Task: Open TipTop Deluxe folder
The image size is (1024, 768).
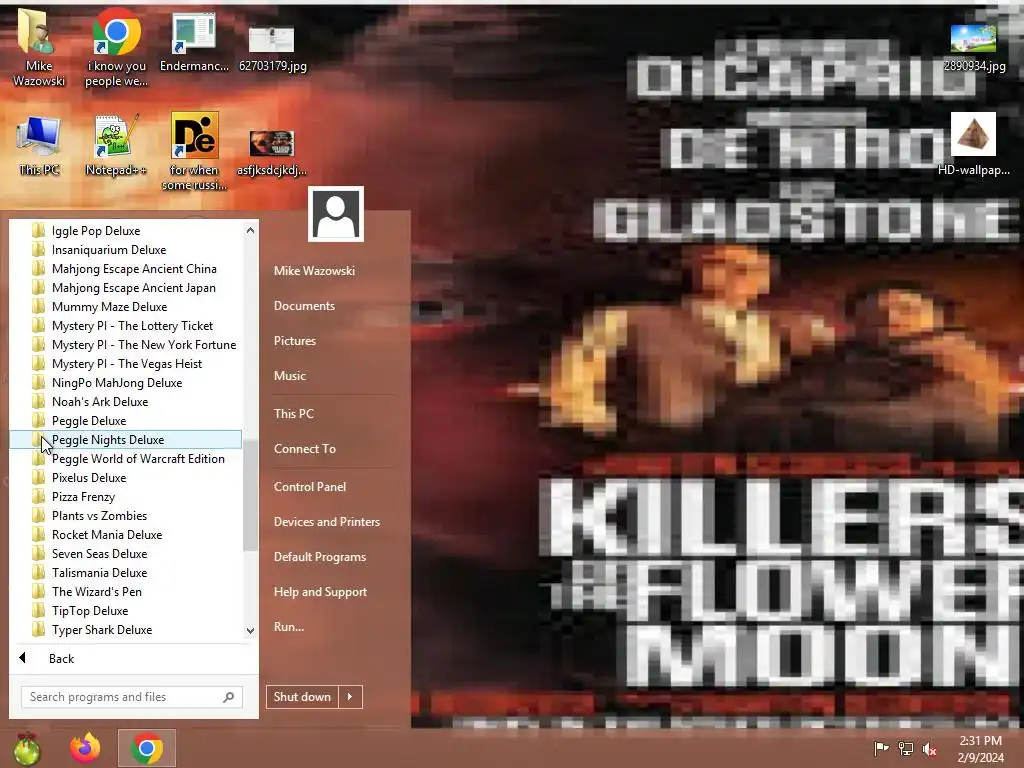Action: click(125, 610)
